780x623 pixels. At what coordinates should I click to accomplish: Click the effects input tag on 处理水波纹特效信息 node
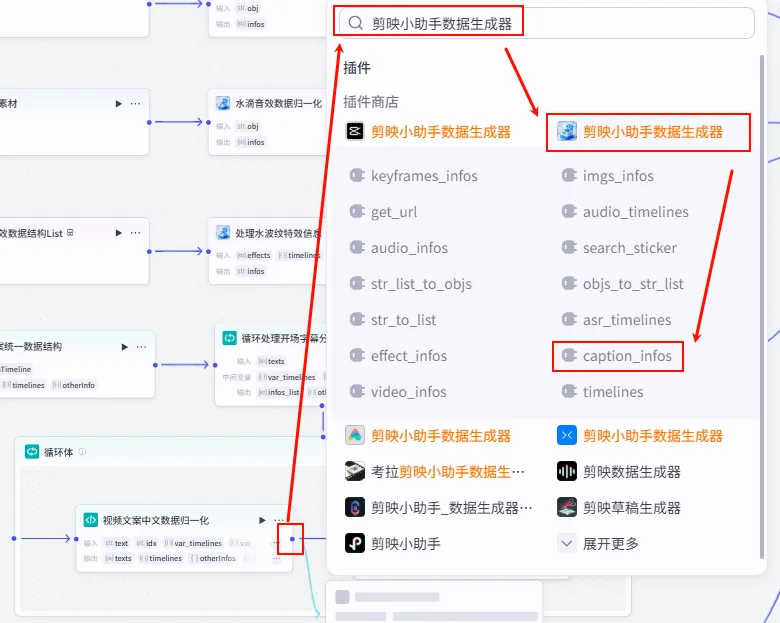click(x=254, y=255)
